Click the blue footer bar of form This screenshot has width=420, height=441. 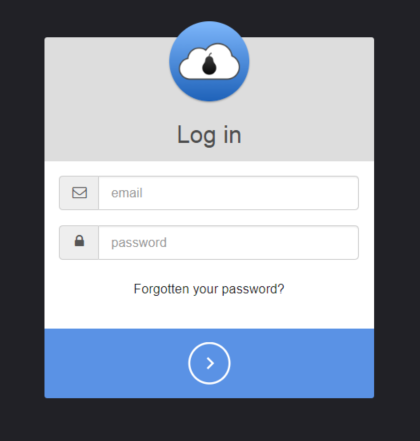(x=209, y=363)
